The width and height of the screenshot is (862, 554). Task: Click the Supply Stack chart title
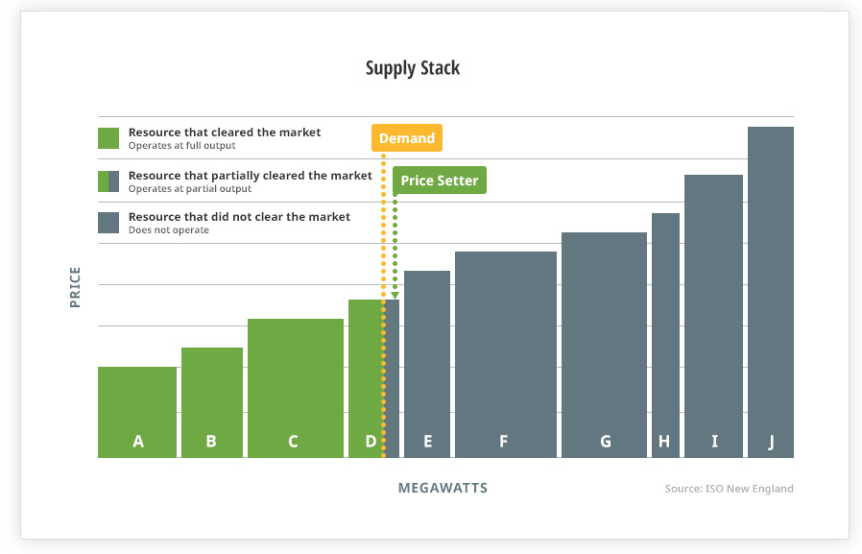click(412, 68)
